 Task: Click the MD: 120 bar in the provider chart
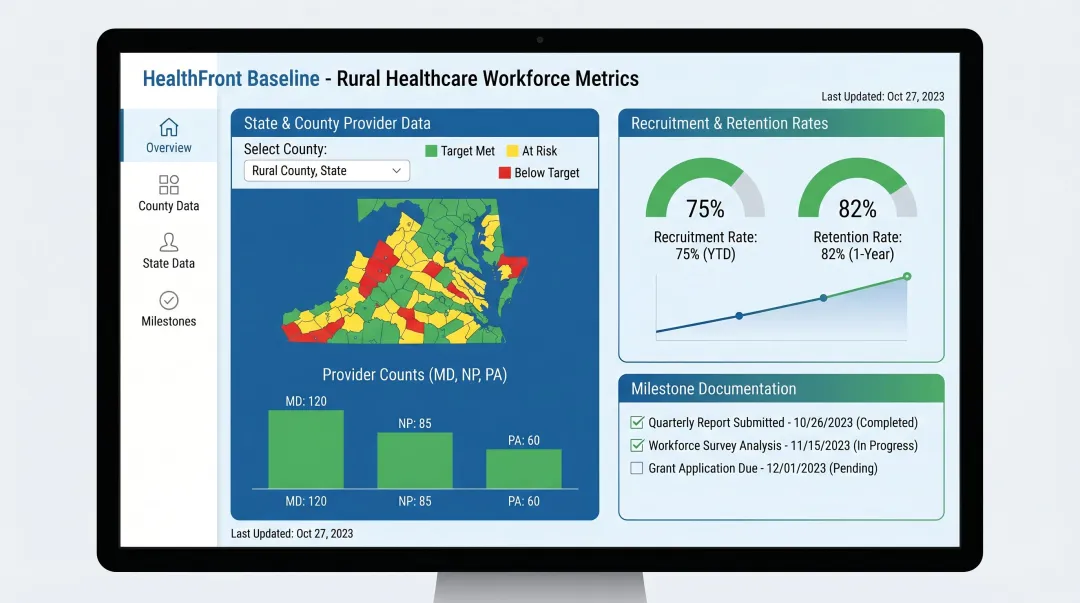(x=304, y=450)
